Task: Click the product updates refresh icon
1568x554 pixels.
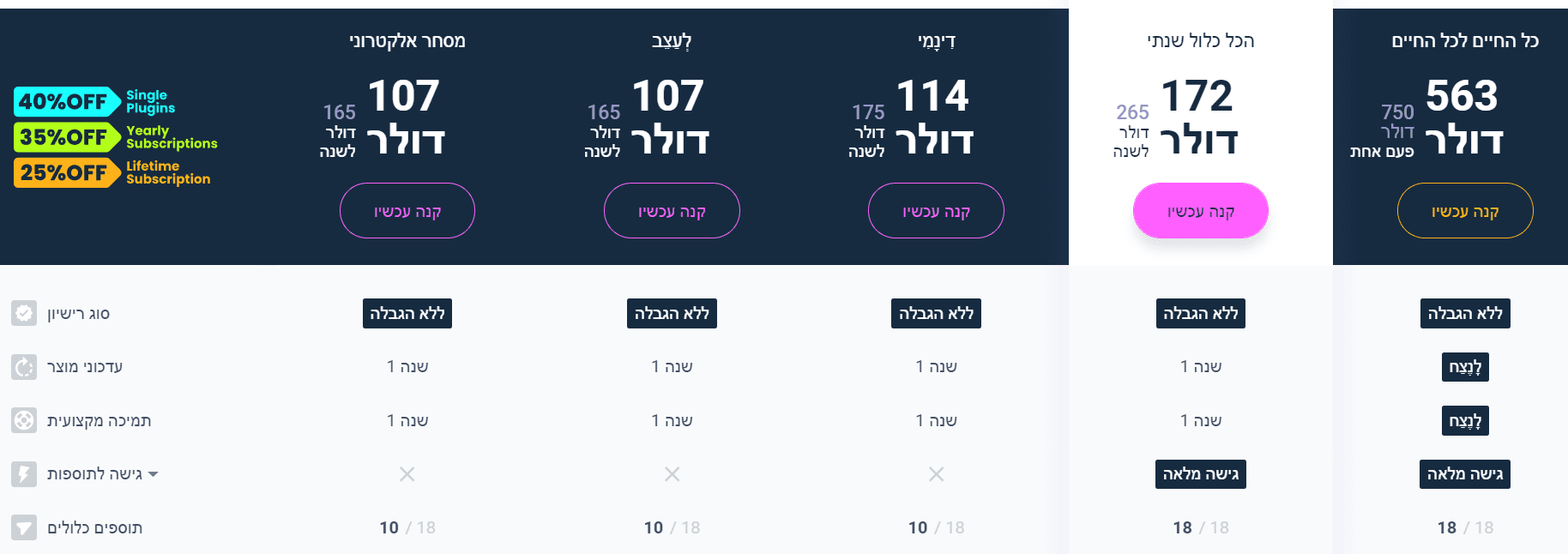Action: [x=24, y=367]
